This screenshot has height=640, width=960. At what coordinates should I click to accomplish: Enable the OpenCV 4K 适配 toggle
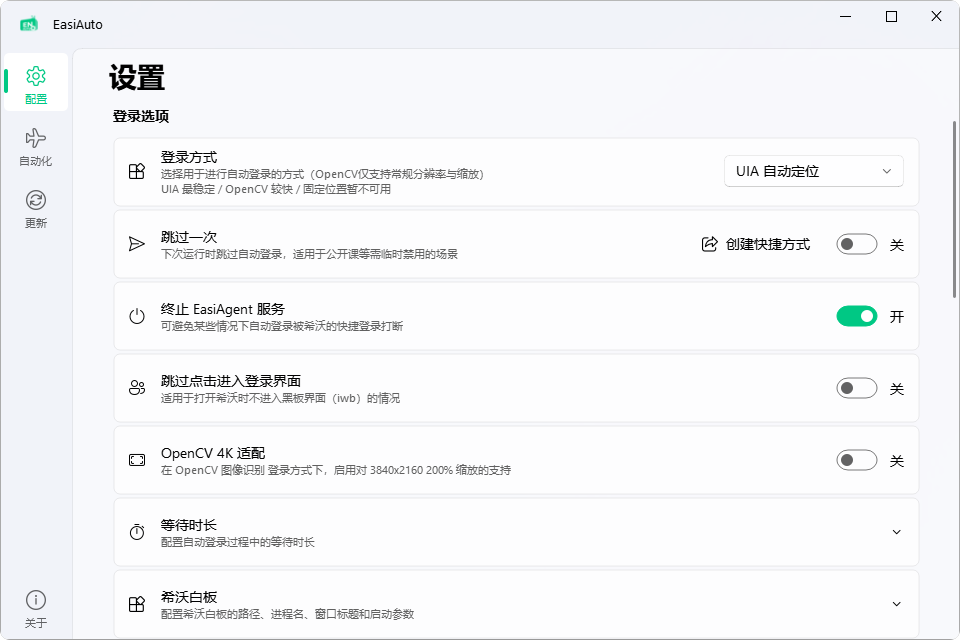[x=856, y=460]
